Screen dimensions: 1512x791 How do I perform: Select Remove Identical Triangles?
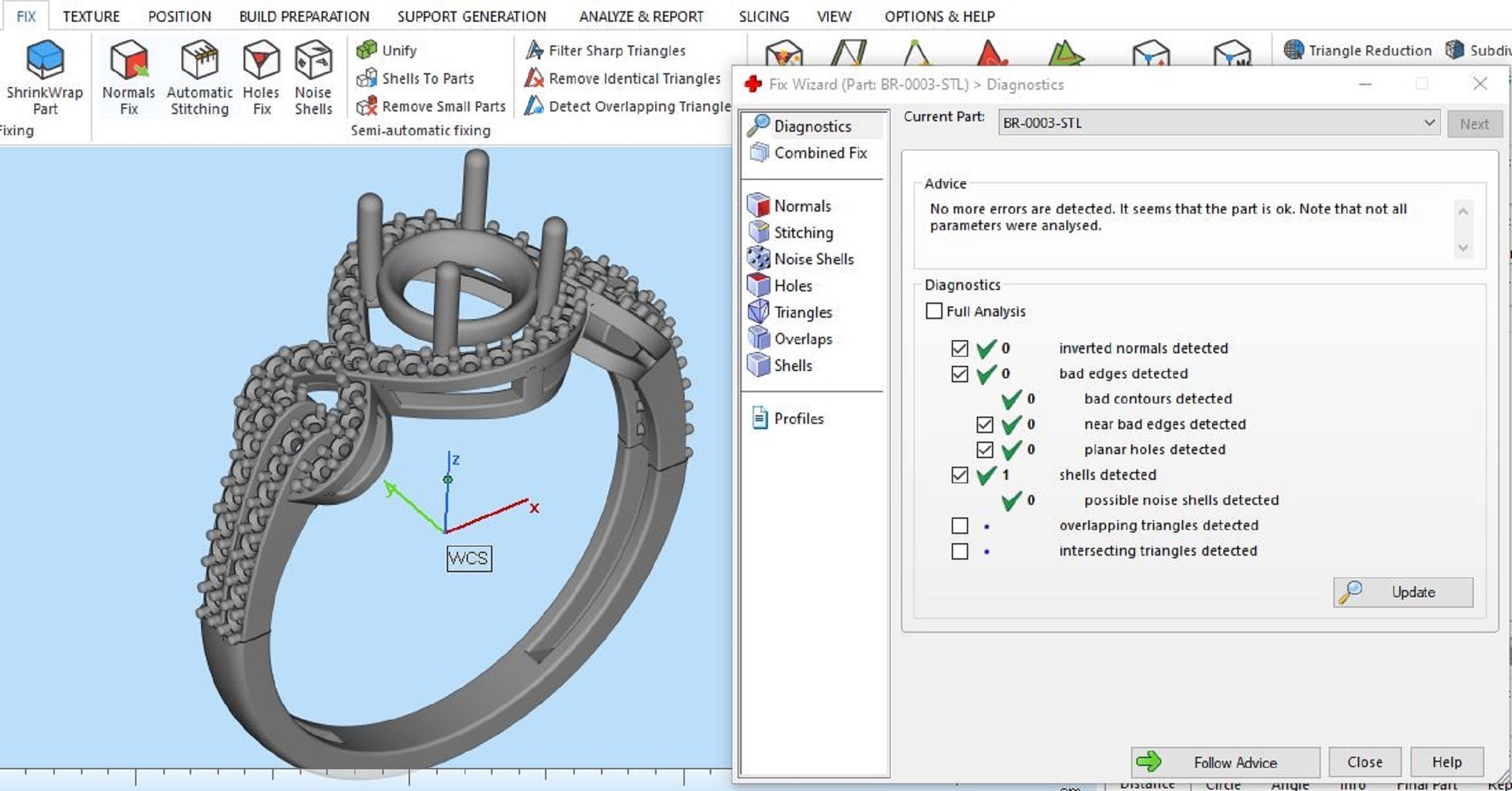(x=623, y=78)
